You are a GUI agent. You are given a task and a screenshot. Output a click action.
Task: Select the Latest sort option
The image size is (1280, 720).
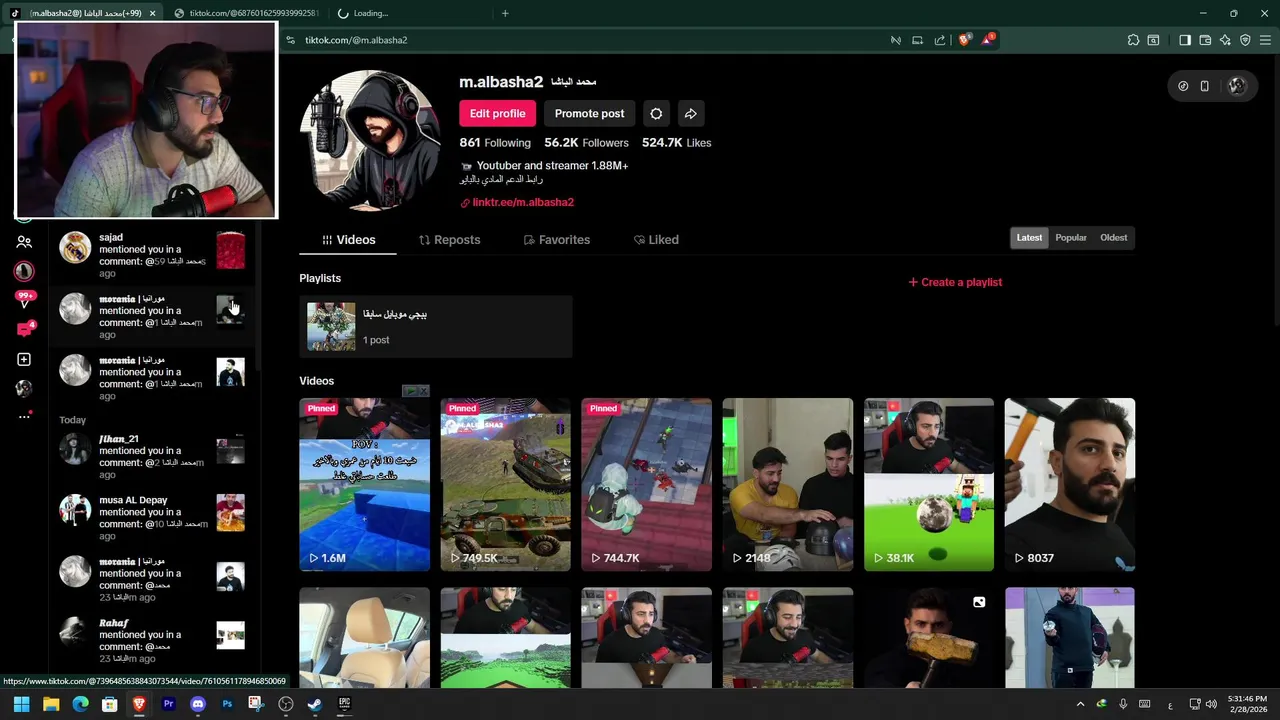tap(1029, 238)
